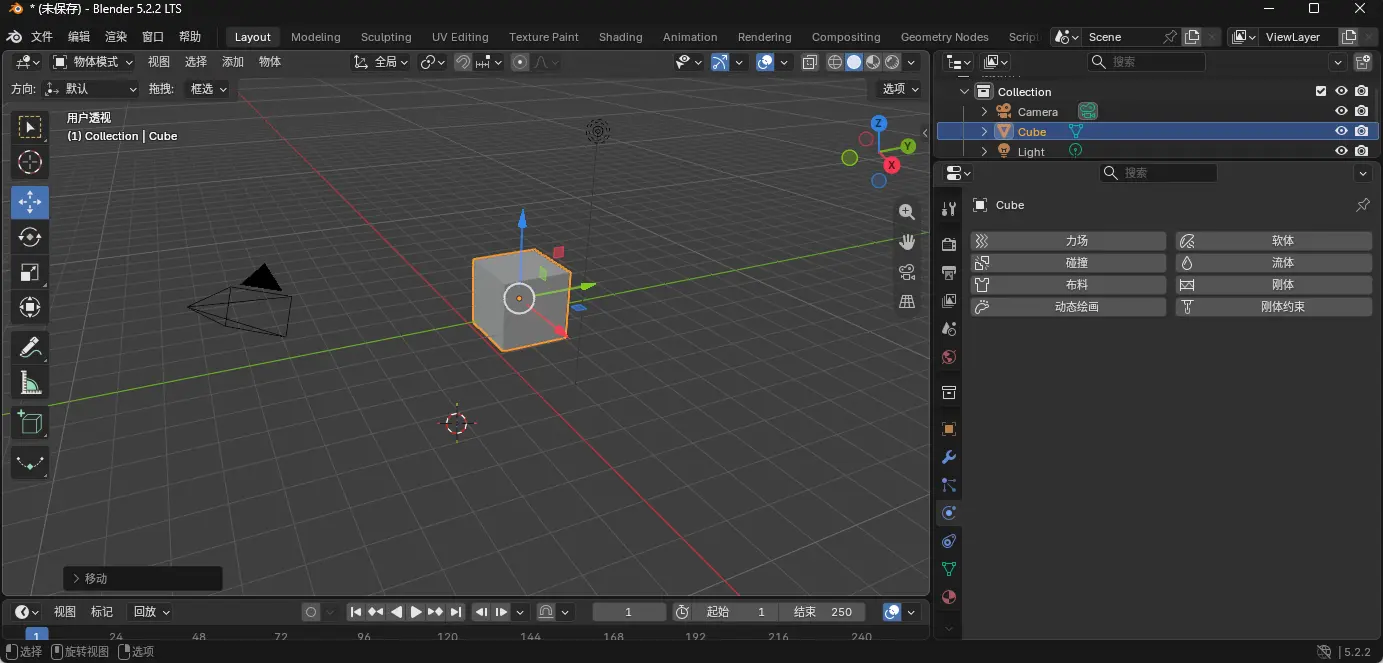Hide the Cube in viewport
Screen dimensions: 1383x663
[1342, 131]
